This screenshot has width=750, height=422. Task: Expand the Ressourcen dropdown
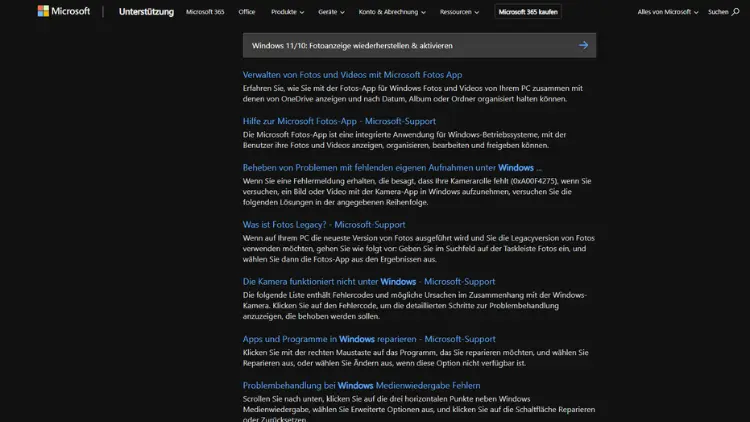point(459,12)
